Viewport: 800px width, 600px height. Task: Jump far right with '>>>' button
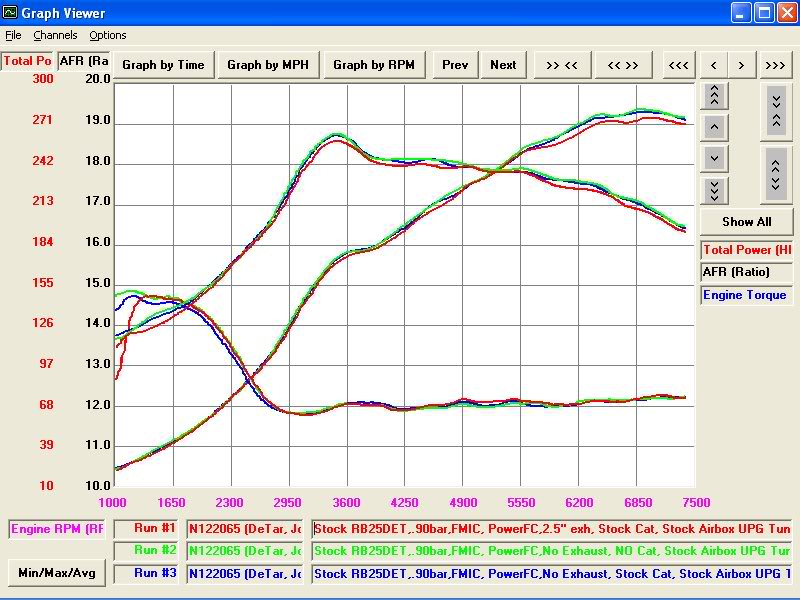pos(776,65)
